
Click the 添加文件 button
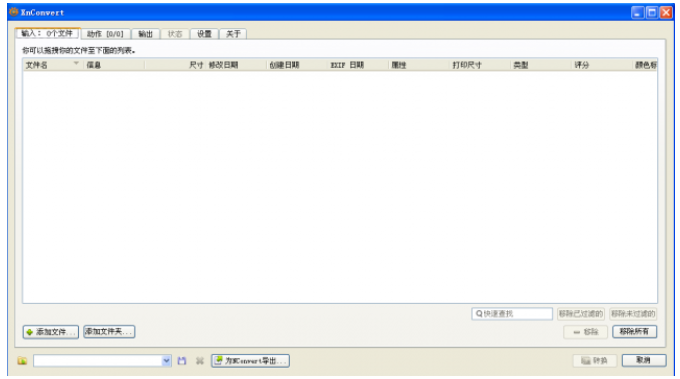(x=51, y=332)
